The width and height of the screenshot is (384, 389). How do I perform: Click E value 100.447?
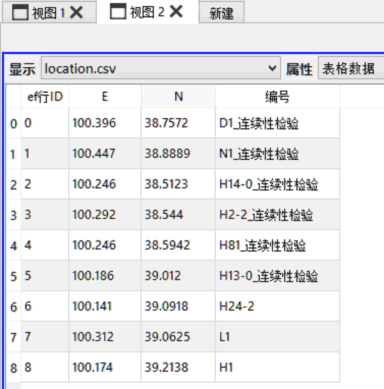click(x=105, y=154)
